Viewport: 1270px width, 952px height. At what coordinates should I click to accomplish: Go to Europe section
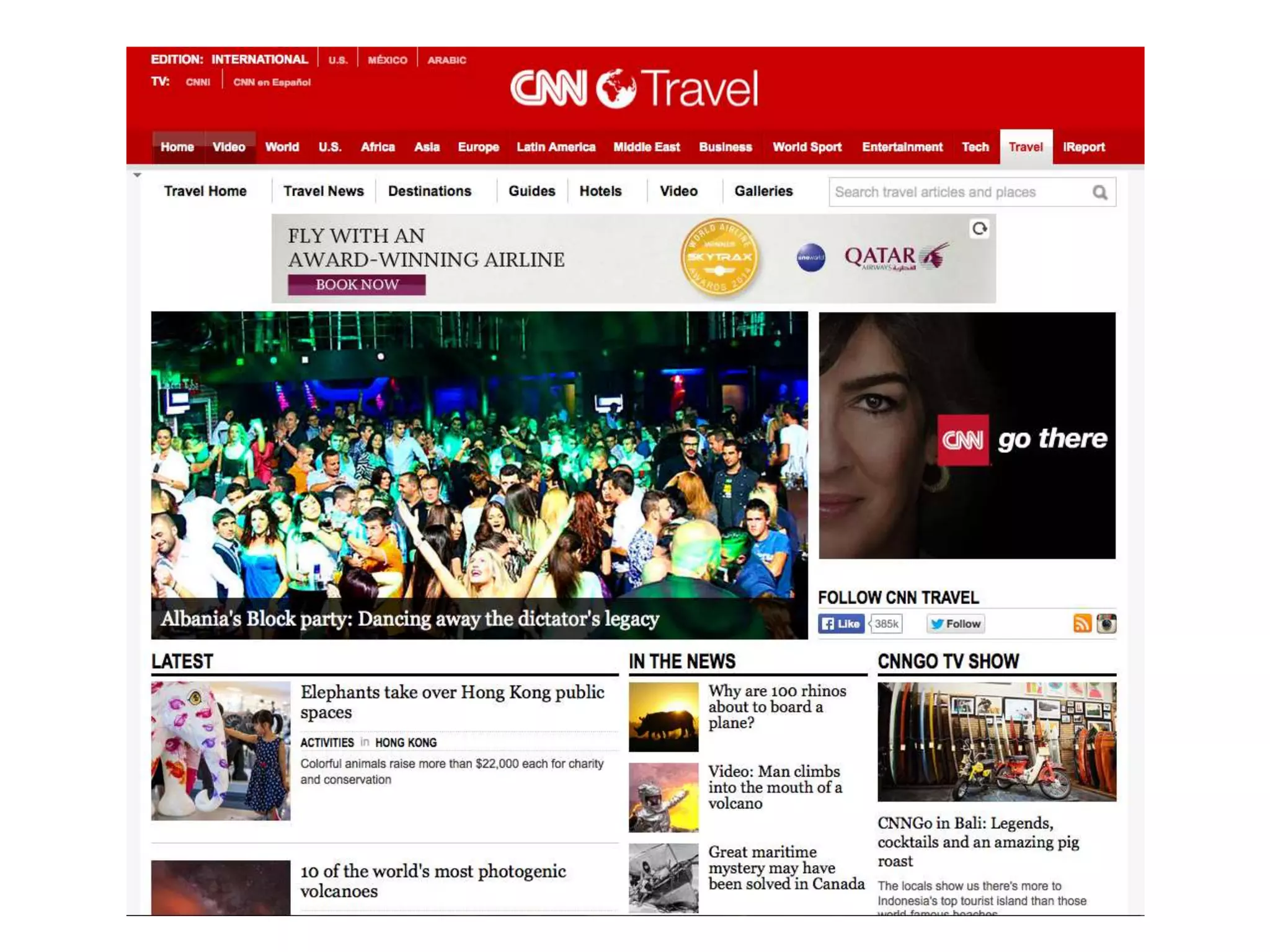click(x=478, y=147)
